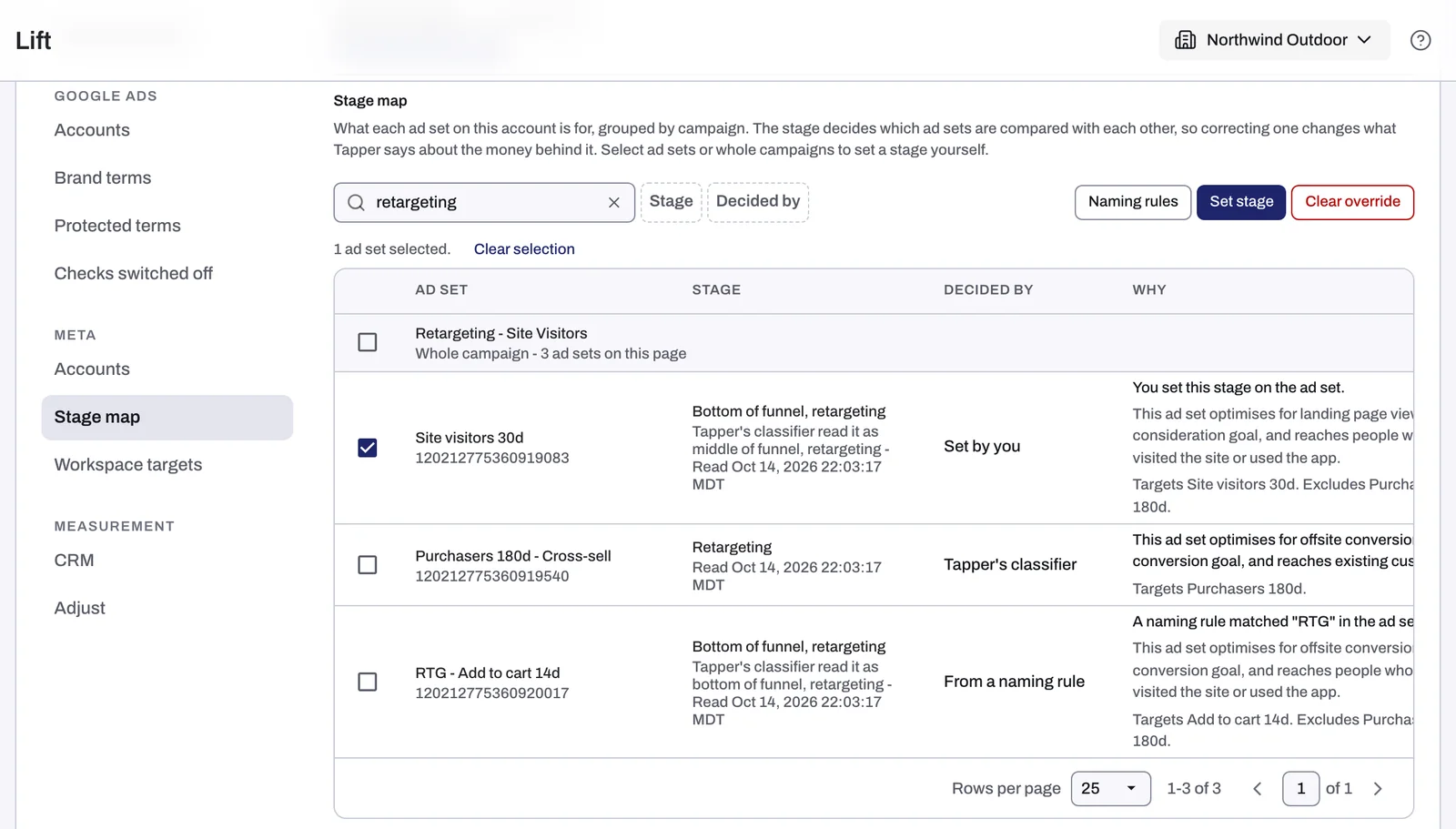
Task: Click the 'Purchasers 180d - Cross-sell' name
Action: pyautogui.click(x=513, y=556)
